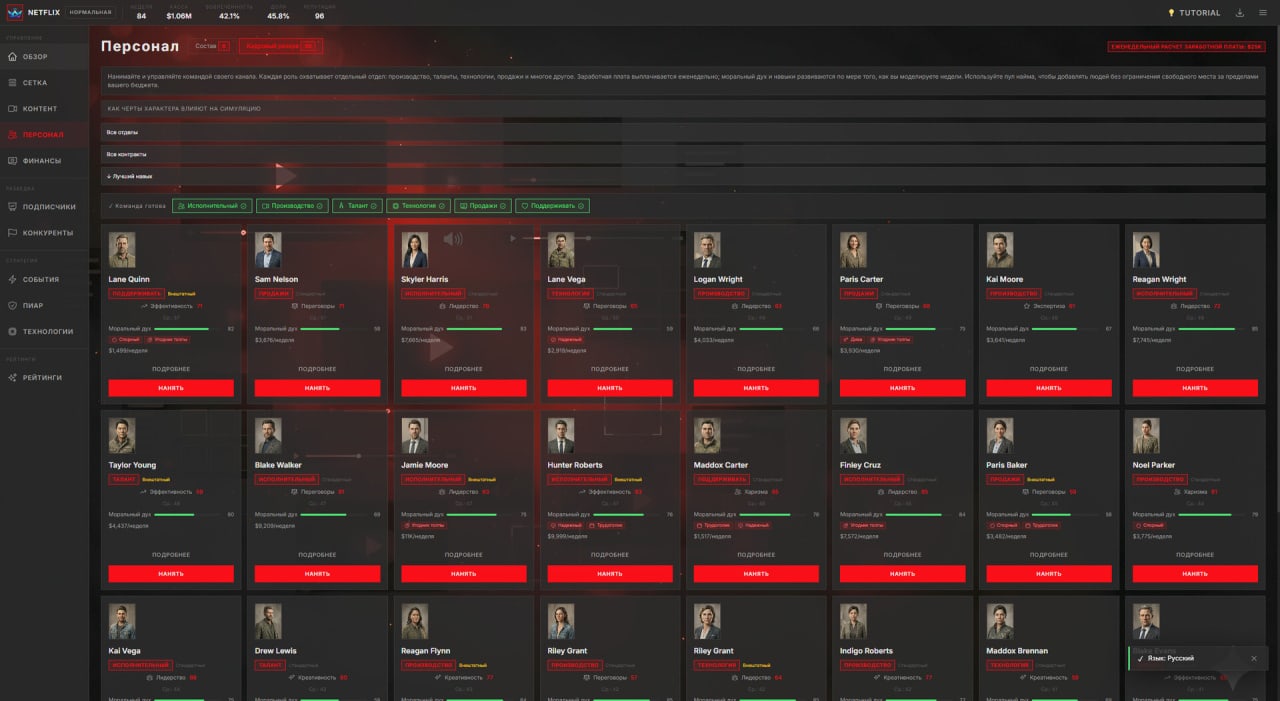Screen dimensions: 1280x701
Task: Click Эффективность icon on Taylor Young card
Action: coord(144,492)
